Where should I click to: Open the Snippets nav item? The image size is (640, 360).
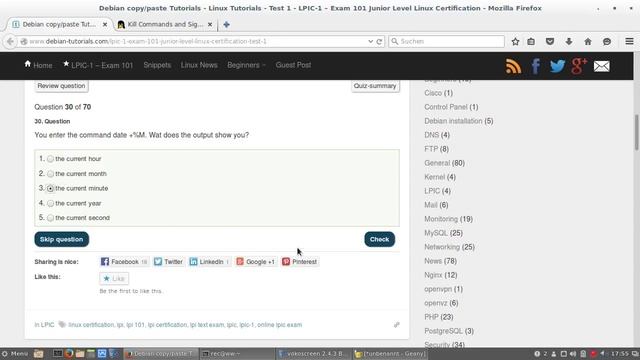coord(157,65)
